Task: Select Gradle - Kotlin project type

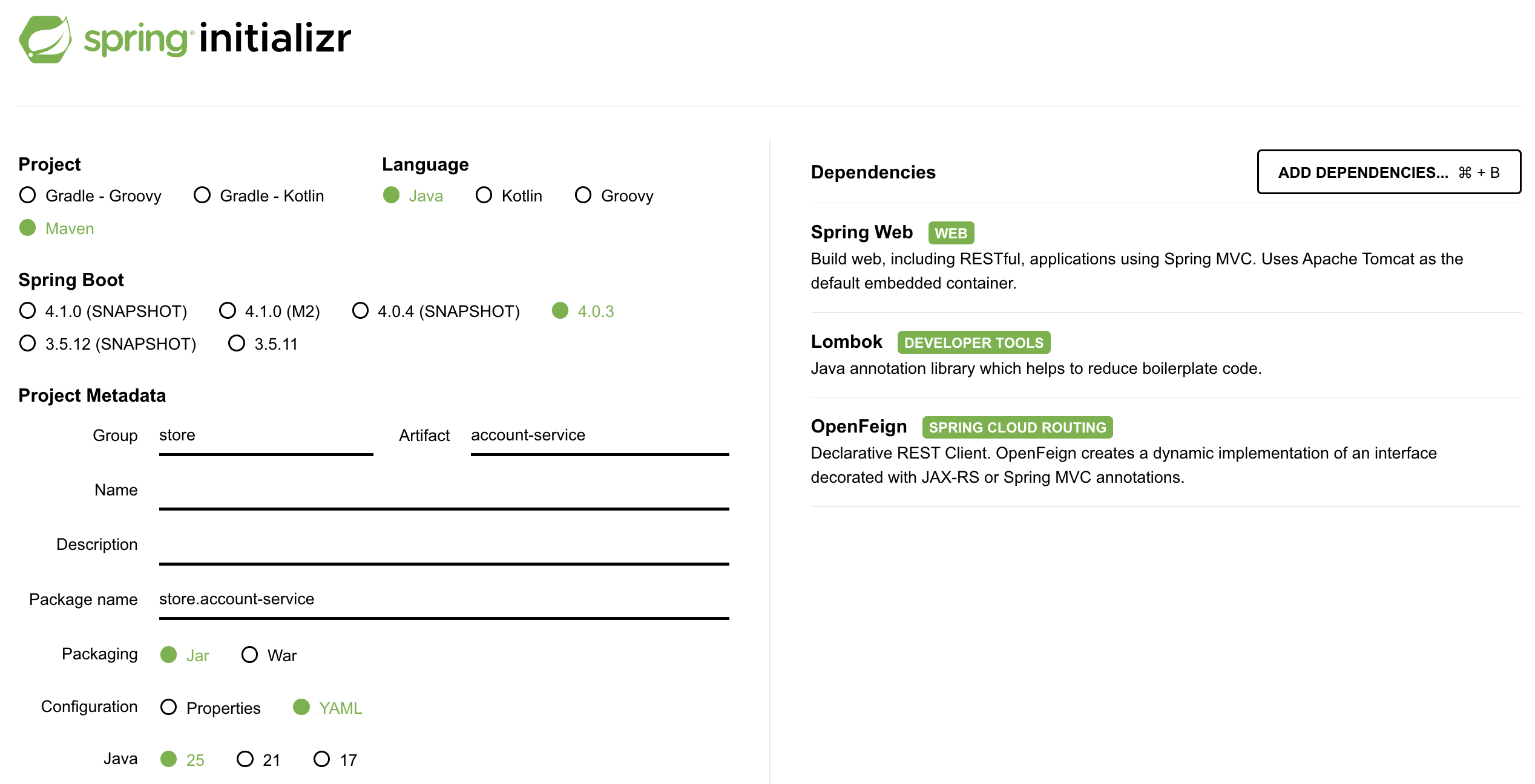Action: point(202,195)
